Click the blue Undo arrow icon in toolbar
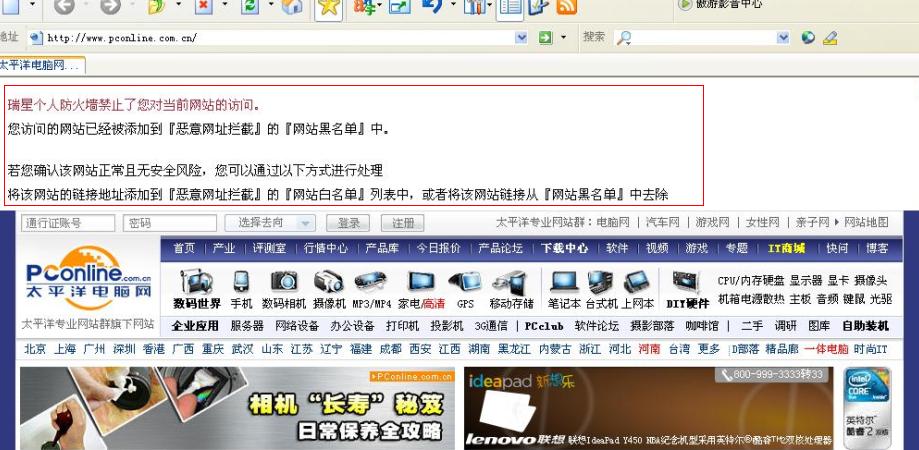The height and width of the screenshot is (450, 919). (432, 6)
